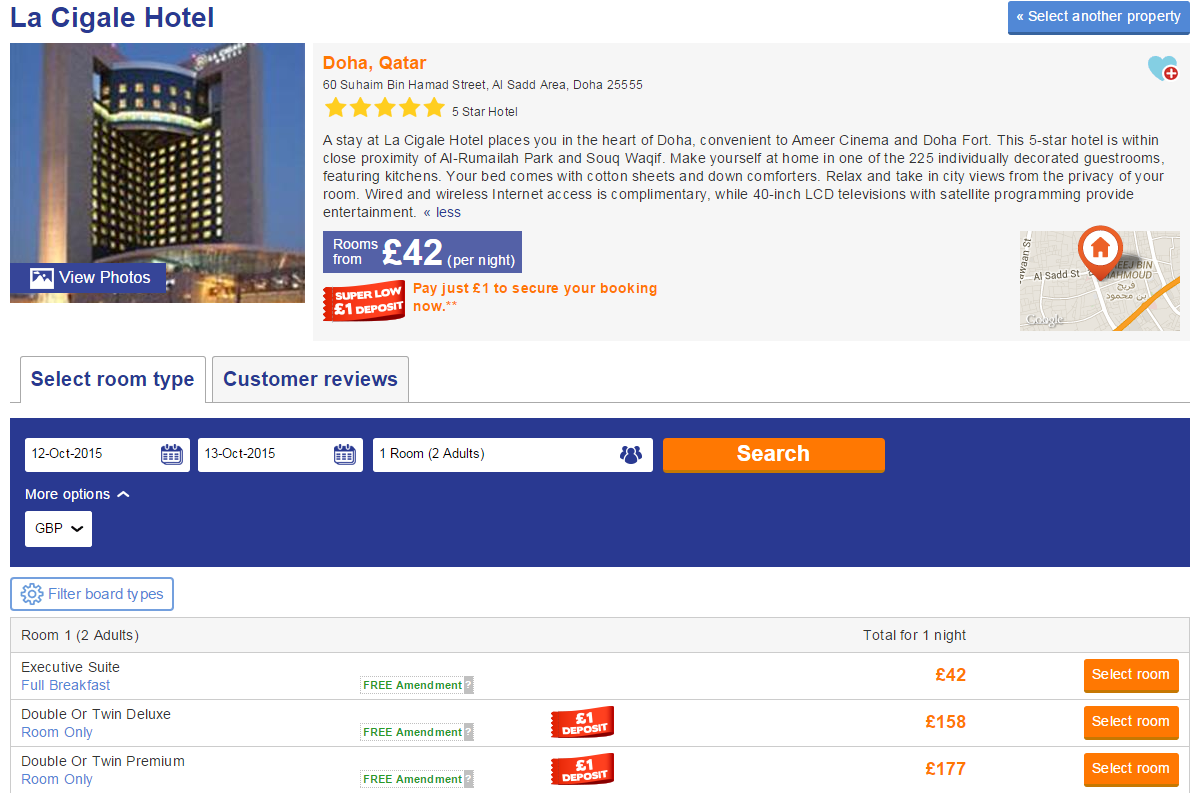Click Filter board types button
The height and width of the screenshot is (793, 1198).
(x=92, y=594)
